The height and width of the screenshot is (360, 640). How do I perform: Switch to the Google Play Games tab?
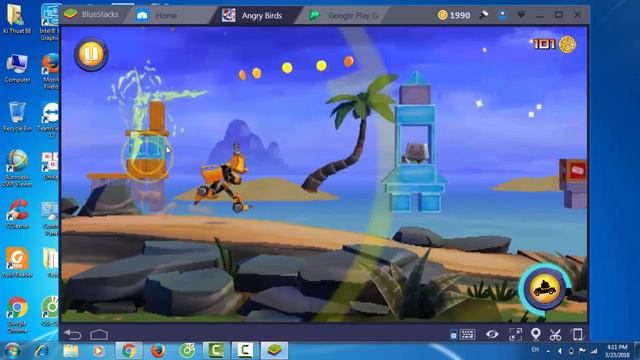[x=345, y=16]
